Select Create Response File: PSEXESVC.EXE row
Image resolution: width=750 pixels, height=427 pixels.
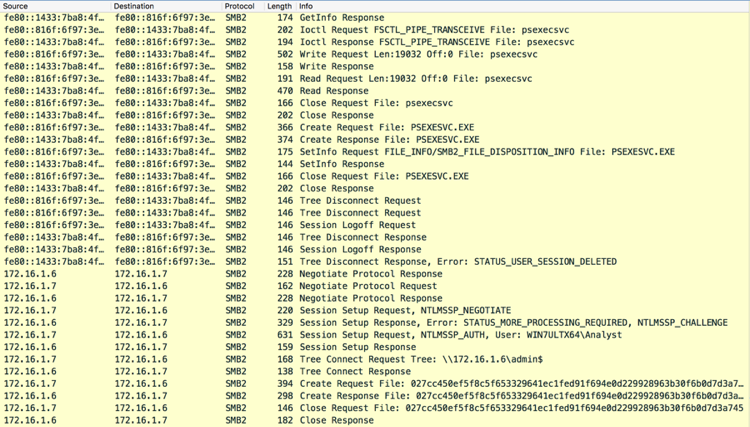(375, 140)
